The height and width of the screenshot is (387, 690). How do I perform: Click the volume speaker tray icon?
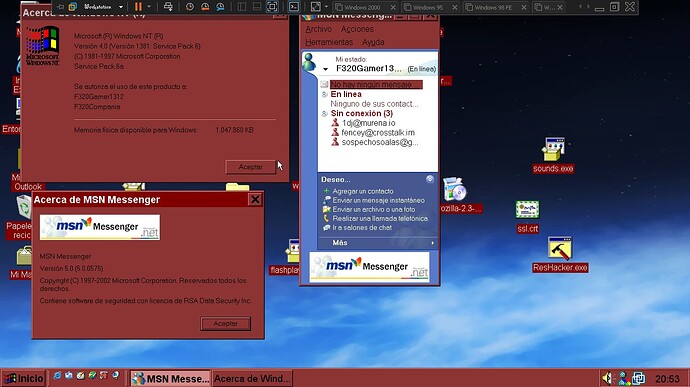(x=608, y=378)
